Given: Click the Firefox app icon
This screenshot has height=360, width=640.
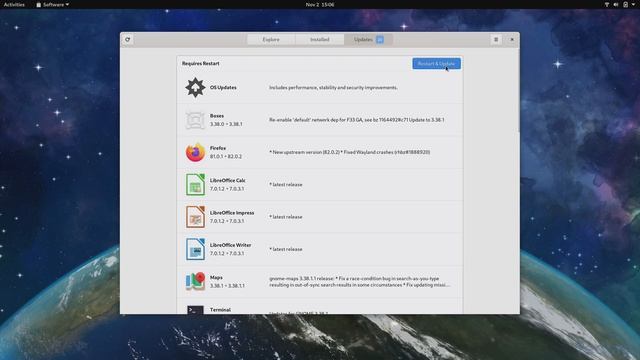Looking at the screenshot, I should coord(195,152).
